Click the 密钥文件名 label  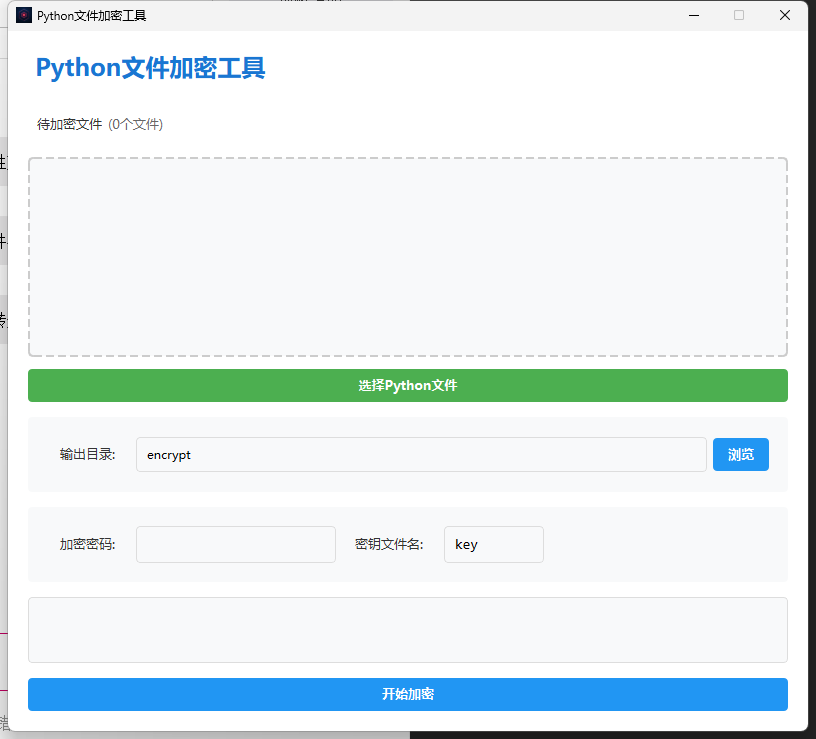tap(389, 545)
